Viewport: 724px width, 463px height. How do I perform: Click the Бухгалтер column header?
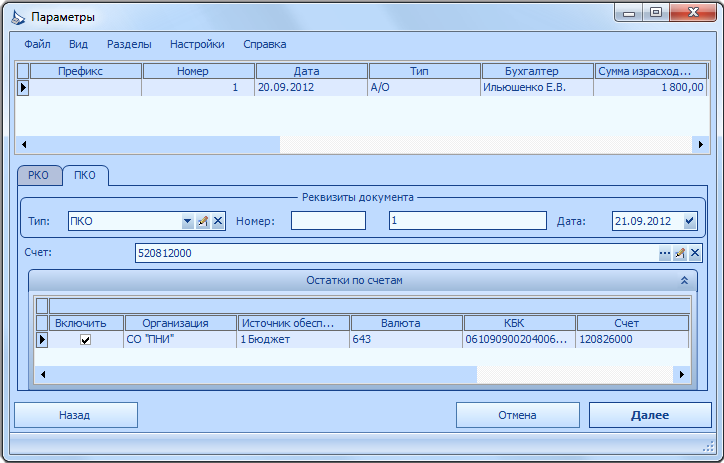tap(537, 71)
